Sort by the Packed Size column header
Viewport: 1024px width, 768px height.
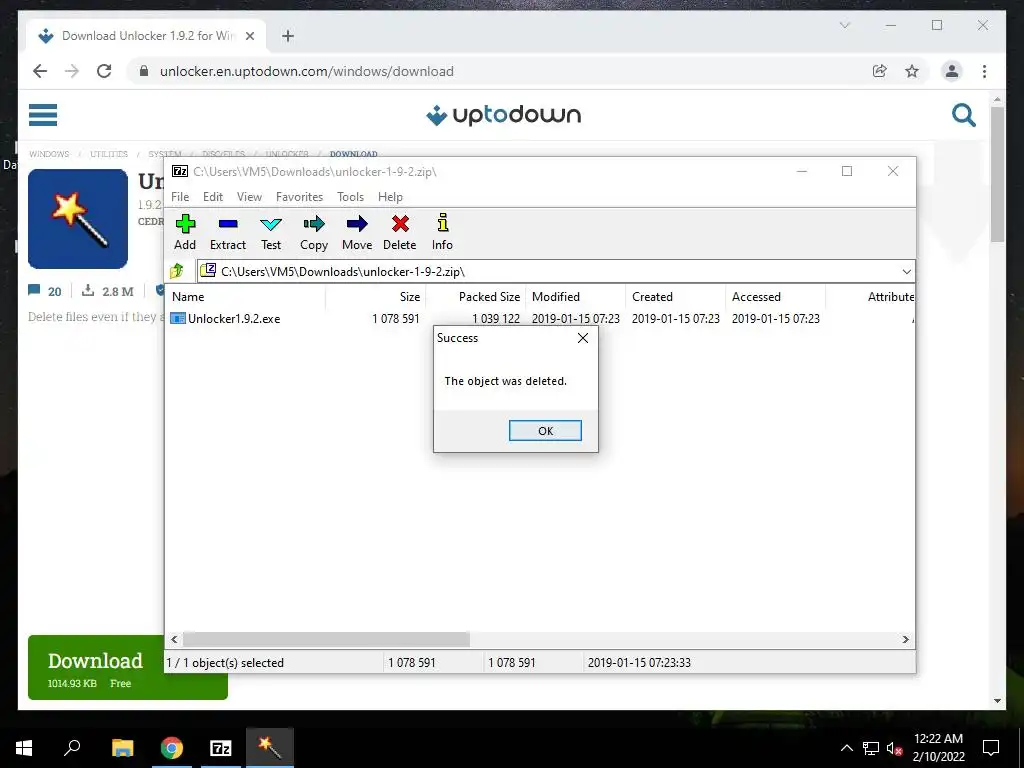coord(477,296)
